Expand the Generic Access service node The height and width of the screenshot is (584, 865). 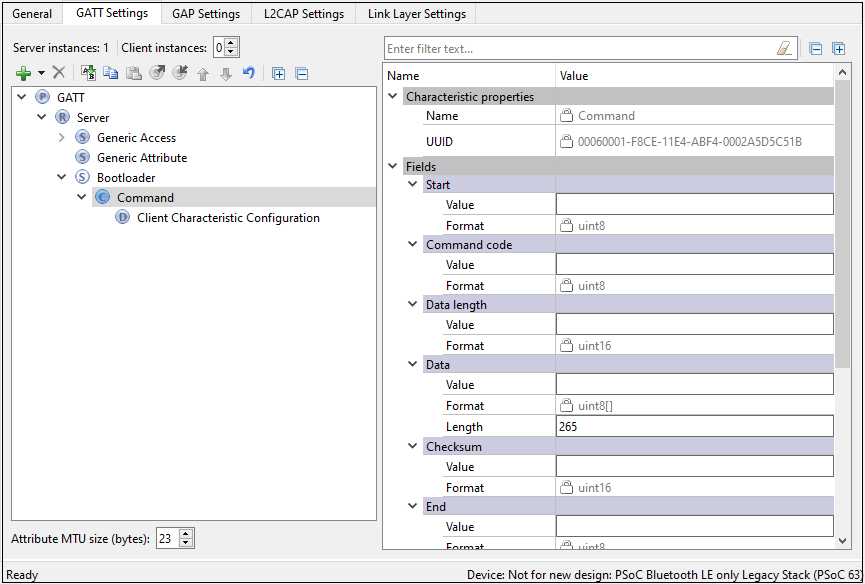pos(62,138)
